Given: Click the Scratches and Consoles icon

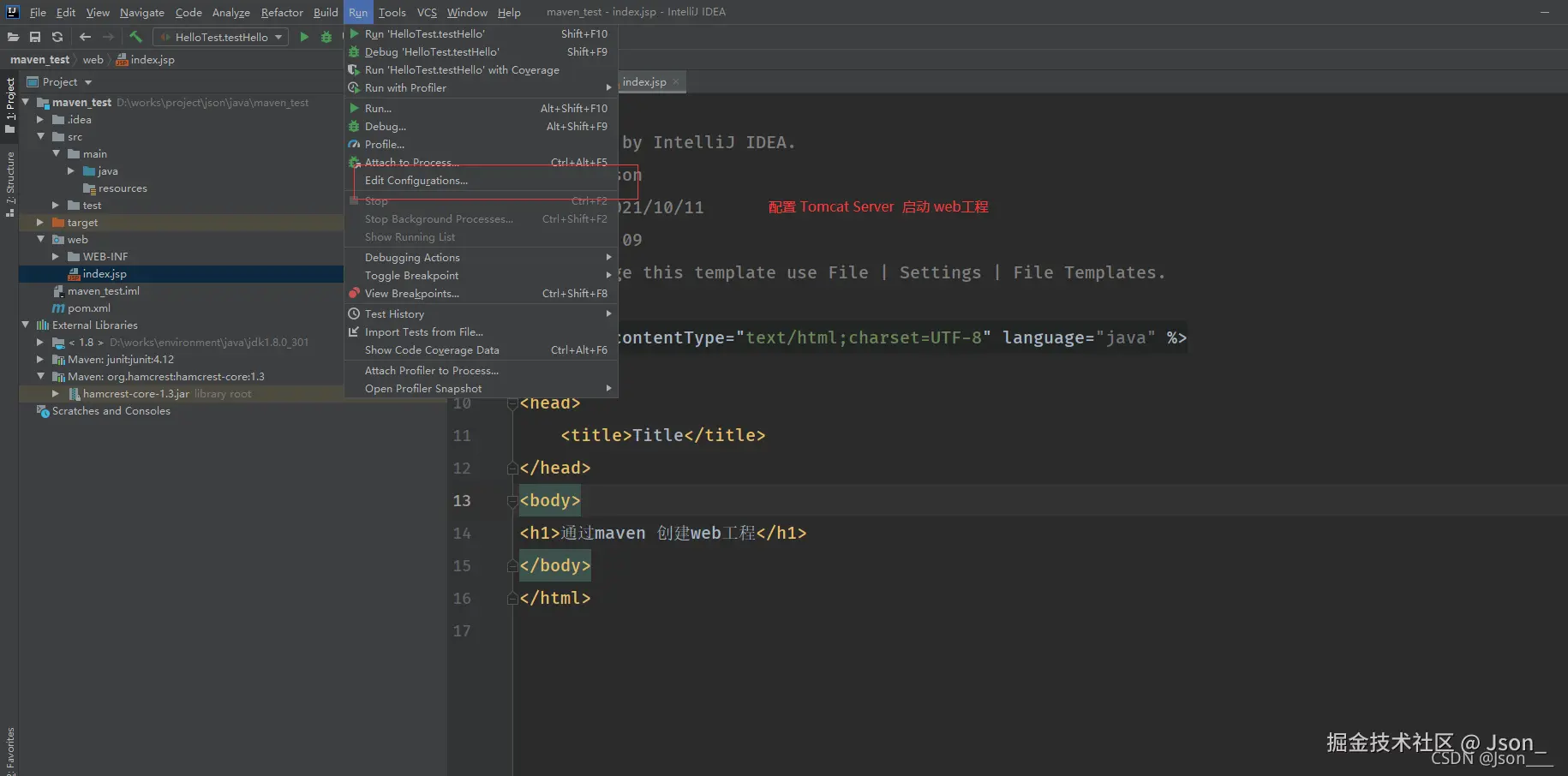Looking at the screenshot, I should 43,411.
